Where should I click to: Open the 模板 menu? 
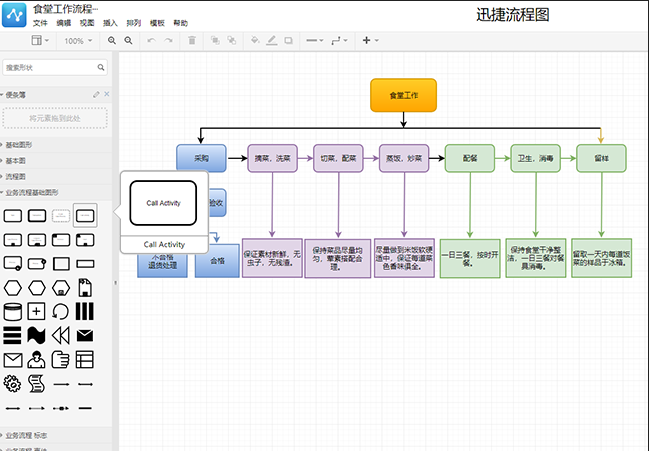(x=157, y=23)
